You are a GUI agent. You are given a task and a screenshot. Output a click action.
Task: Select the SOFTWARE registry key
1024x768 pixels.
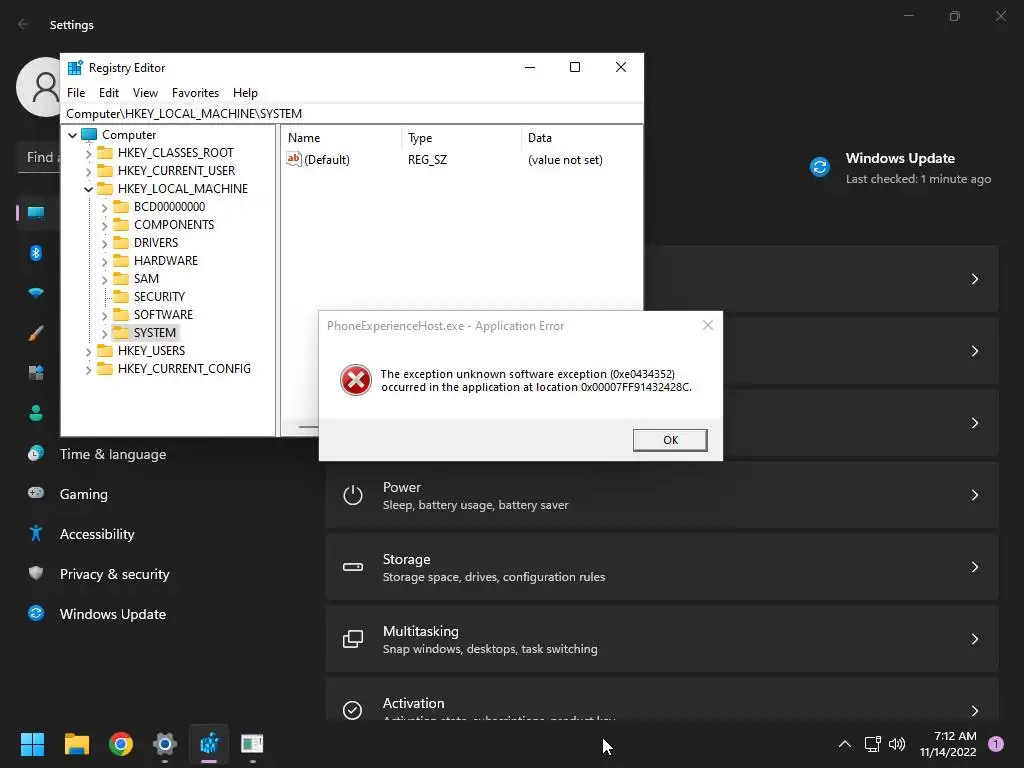(163, 315)
